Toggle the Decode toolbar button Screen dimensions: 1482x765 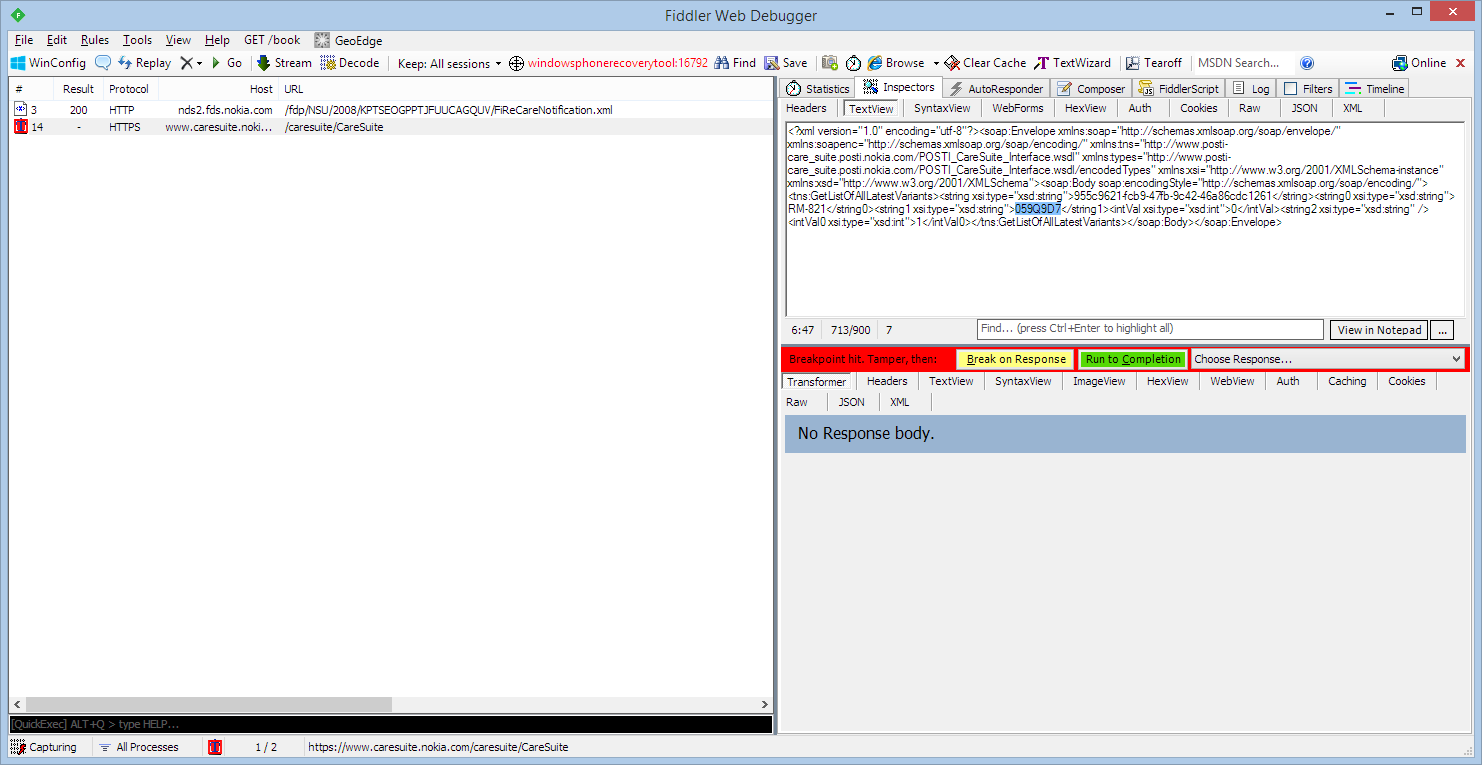pos(350,63)
